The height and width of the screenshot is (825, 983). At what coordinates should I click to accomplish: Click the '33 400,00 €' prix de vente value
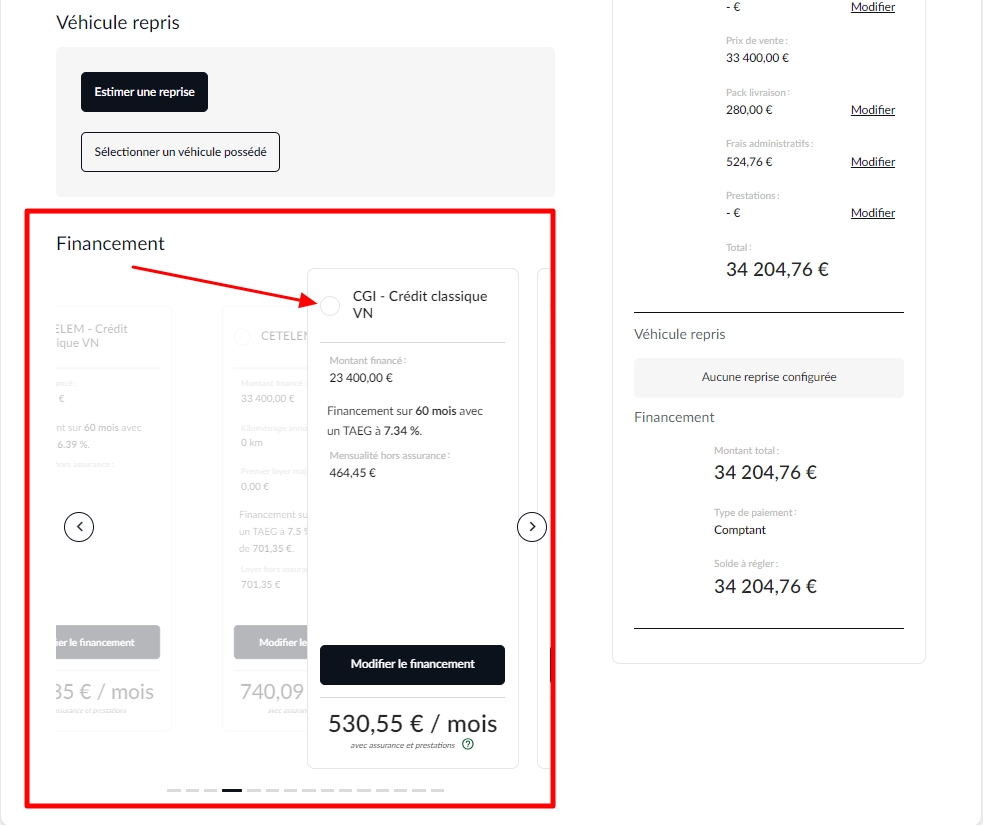coord(757,58)
